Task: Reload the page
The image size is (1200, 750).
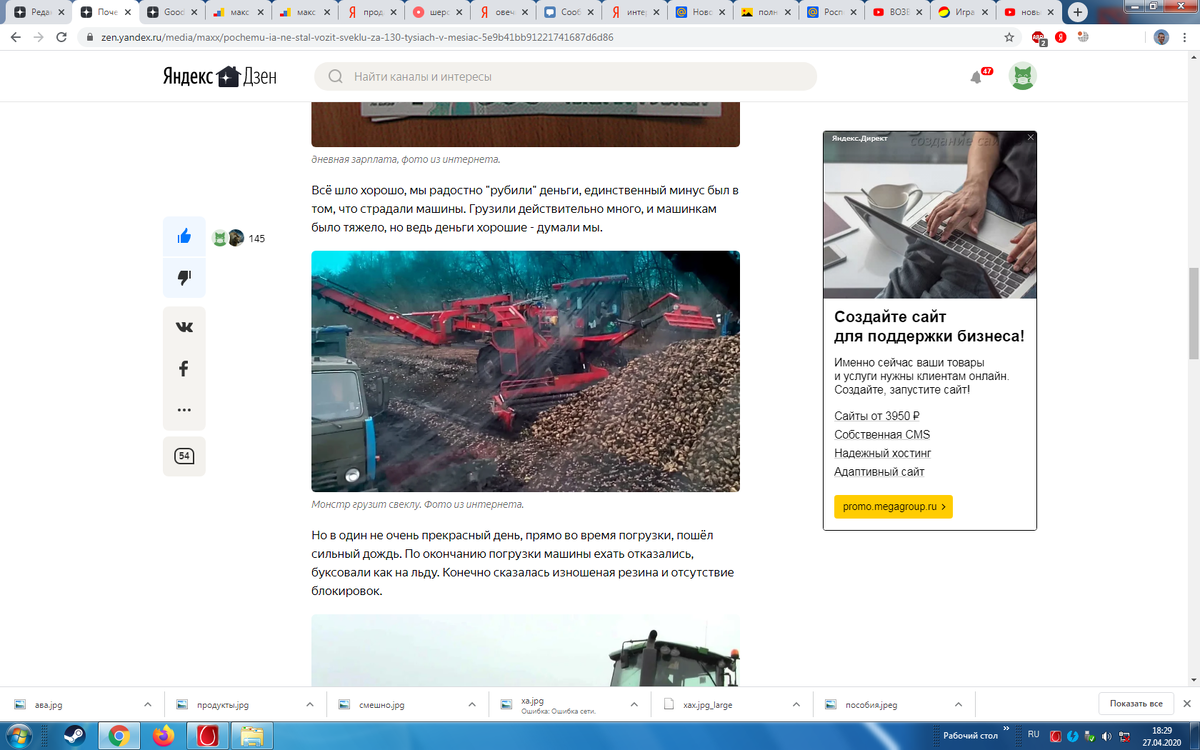Action: [63, 37]
